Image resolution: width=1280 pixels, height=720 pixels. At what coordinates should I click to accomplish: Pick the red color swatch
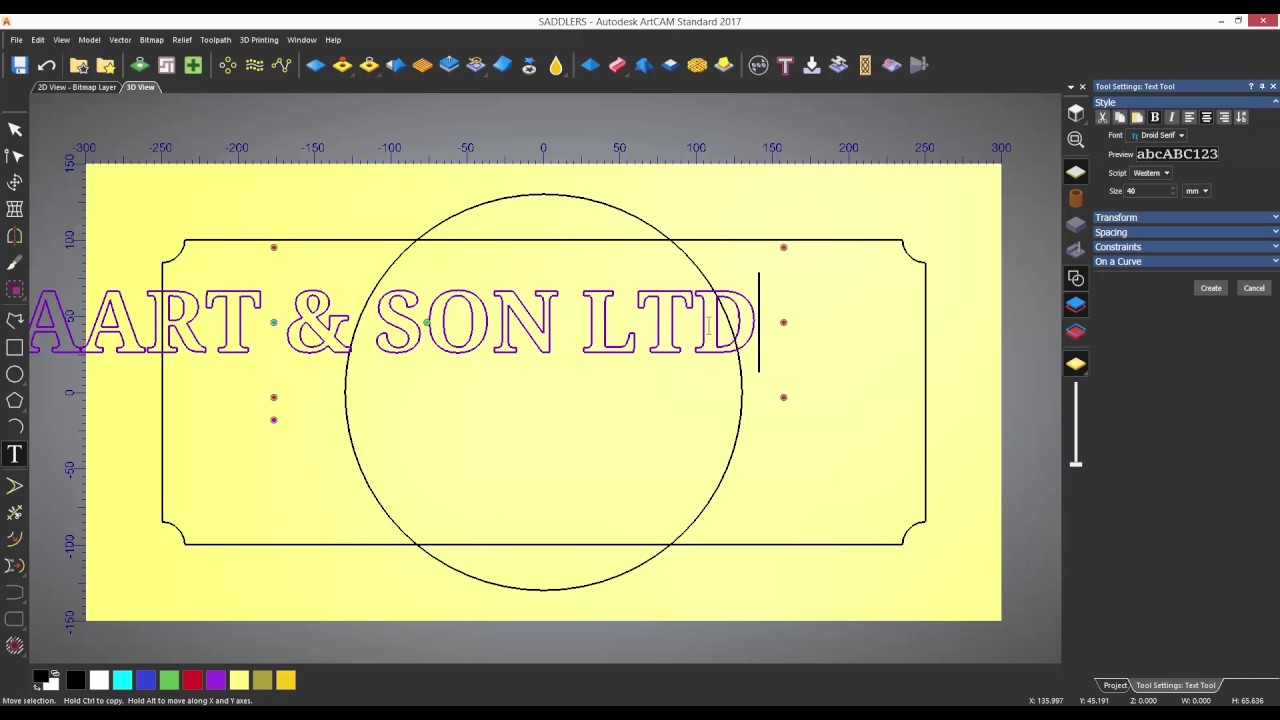coord(192,681)
